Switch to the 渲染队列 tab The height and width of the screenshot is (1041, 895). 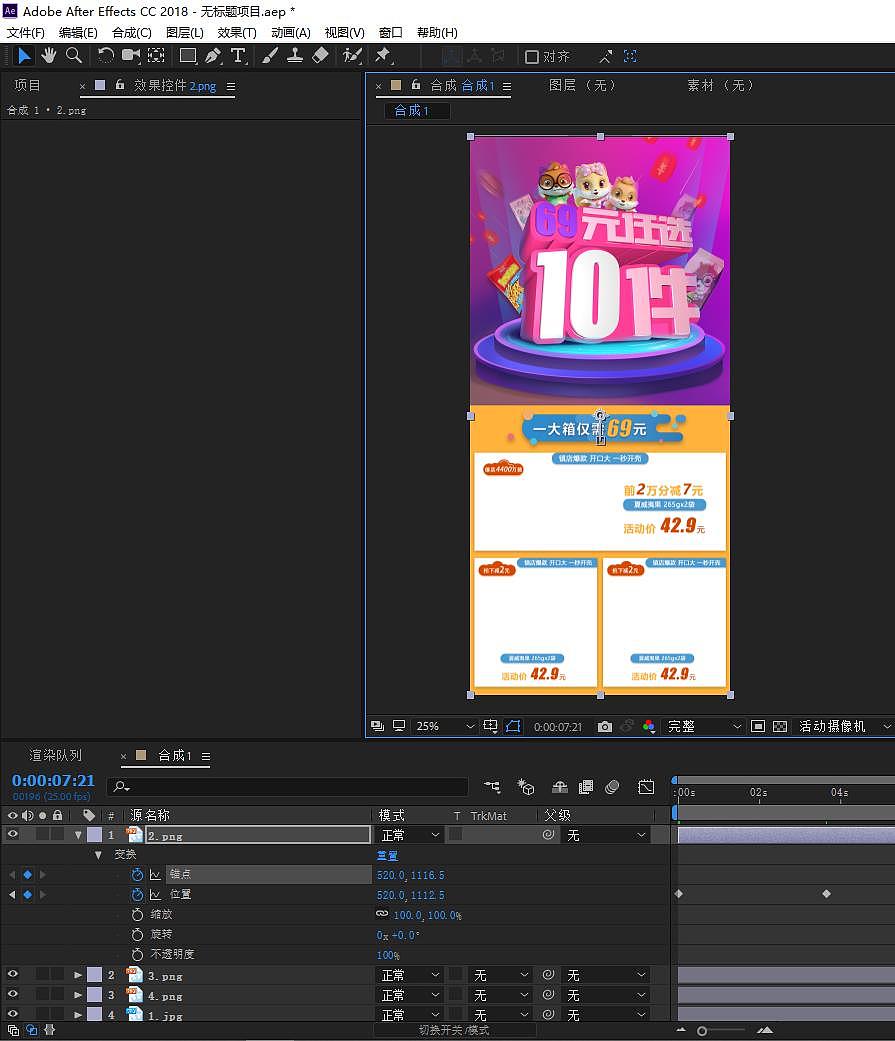point(55,756)
